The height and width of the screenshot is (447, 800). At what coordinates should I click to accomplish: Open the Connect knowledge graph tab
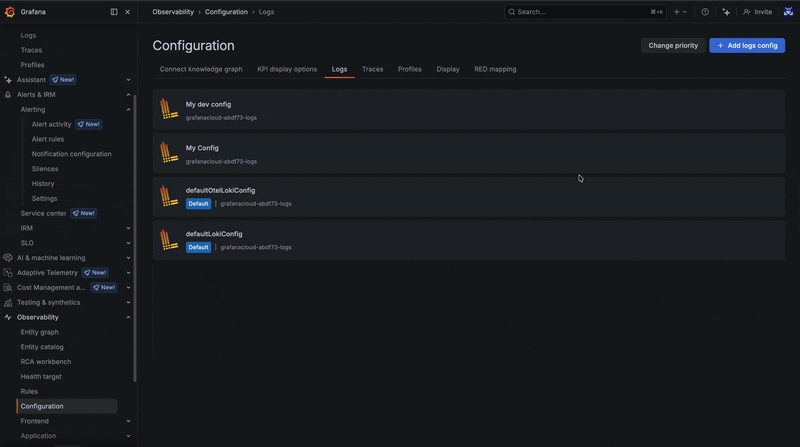pyautogui.click(x=201, y=69)
